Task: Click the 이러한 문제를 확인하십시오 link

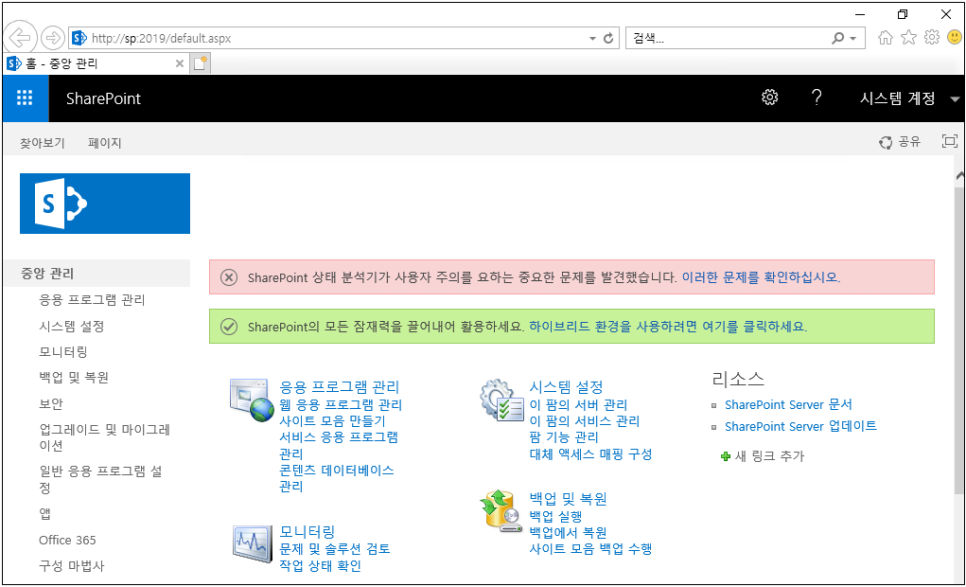Action: 761,277
